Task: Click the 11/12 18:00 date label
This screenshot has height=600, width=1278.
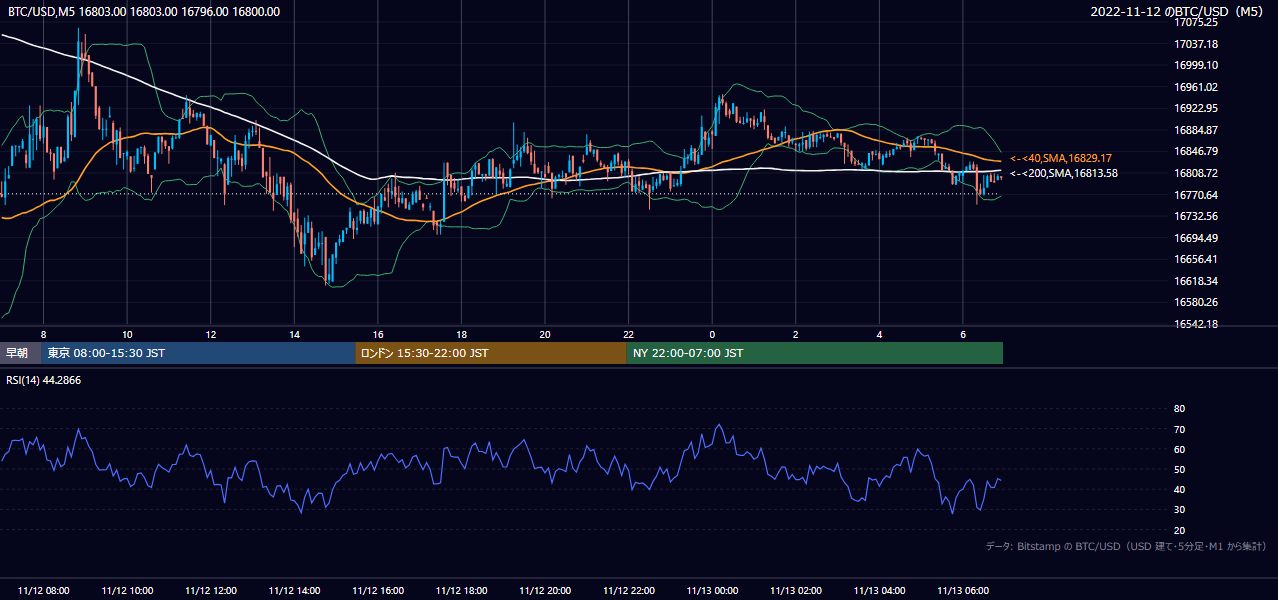Action: point(461,591)
